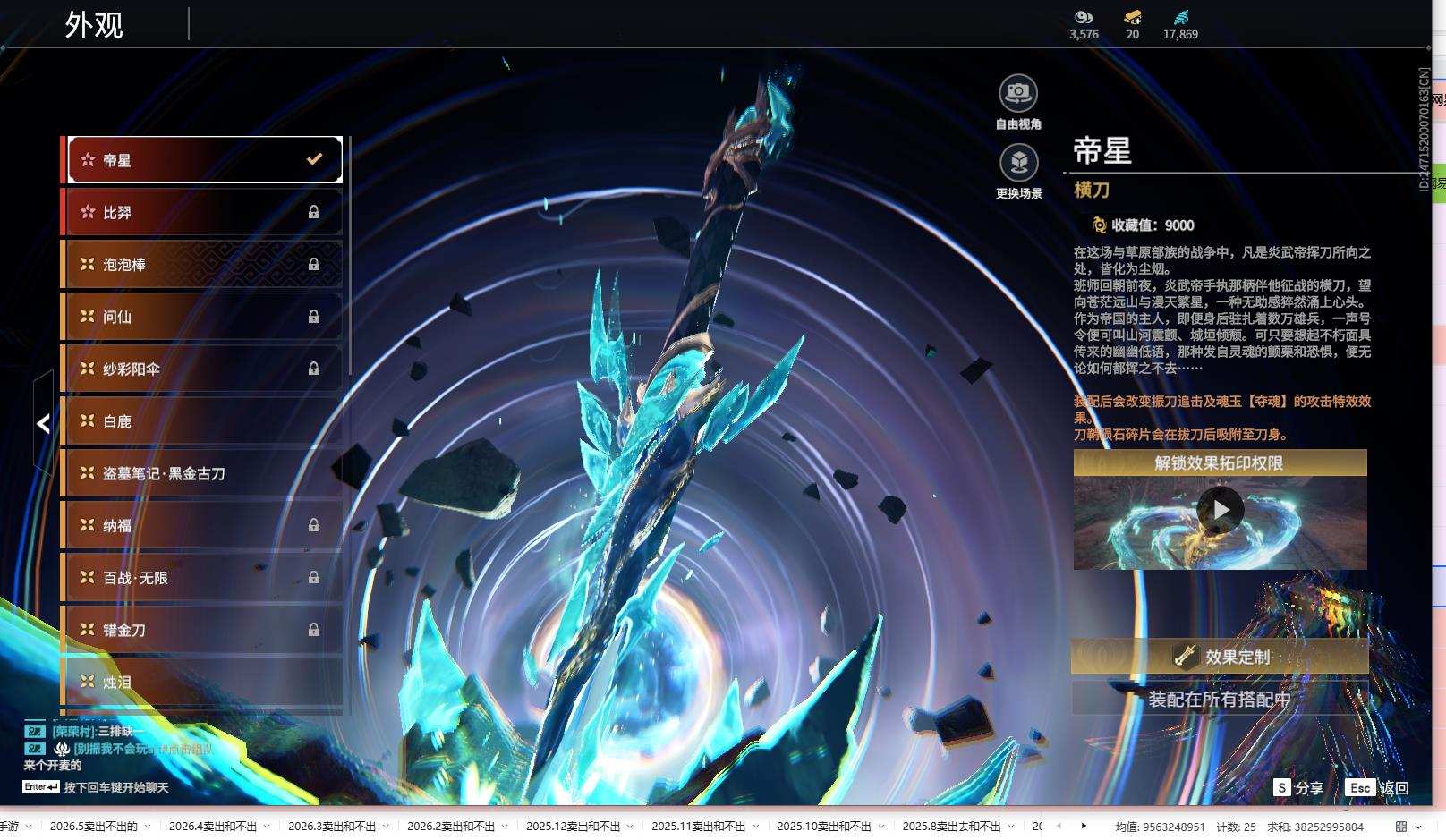Click the cyan feather currency icon
The image size is (1446, 840).
(x=1180, y=17)
